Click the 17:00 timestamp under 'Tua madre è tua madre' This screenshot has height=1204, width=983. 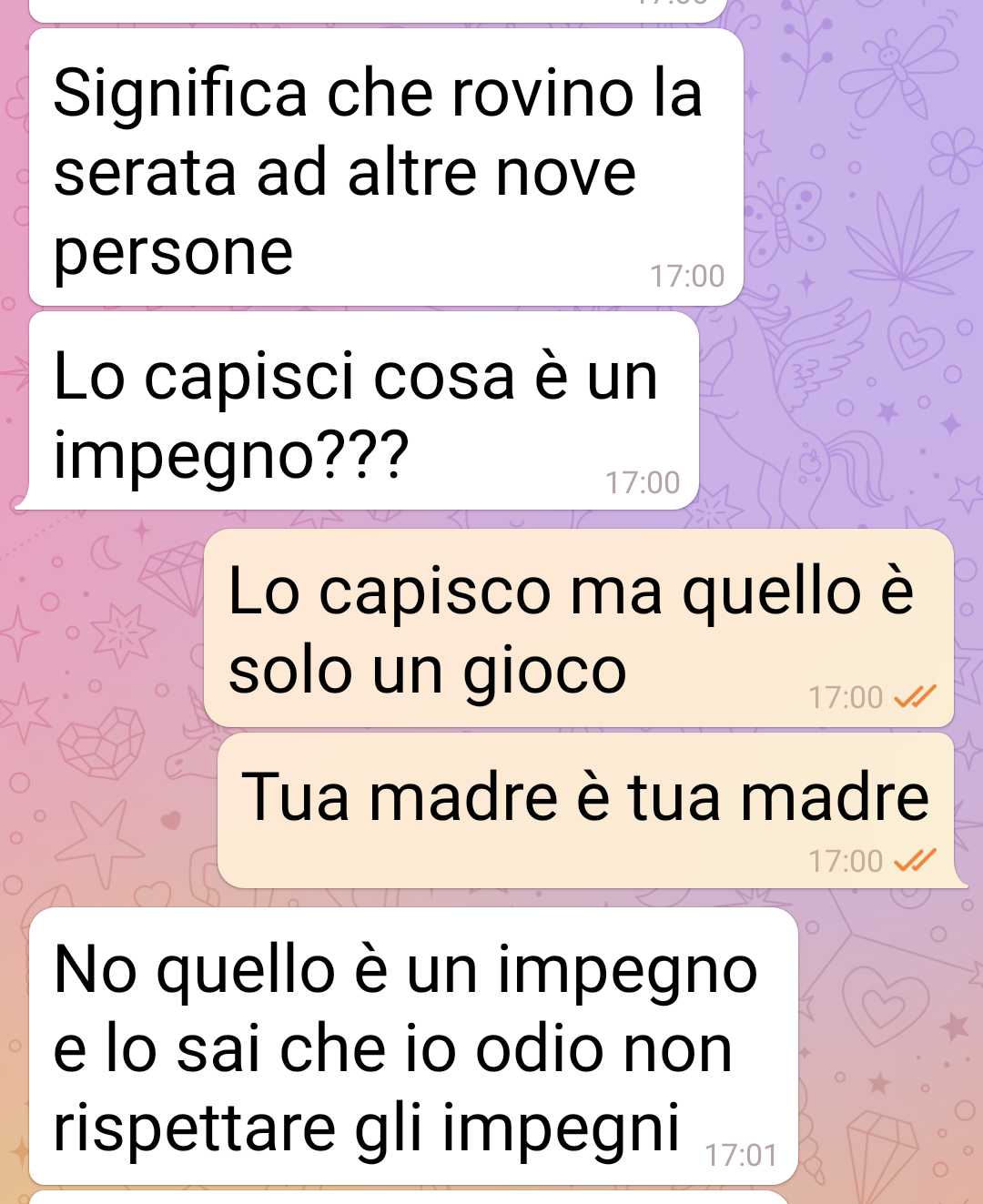(846, 861)
